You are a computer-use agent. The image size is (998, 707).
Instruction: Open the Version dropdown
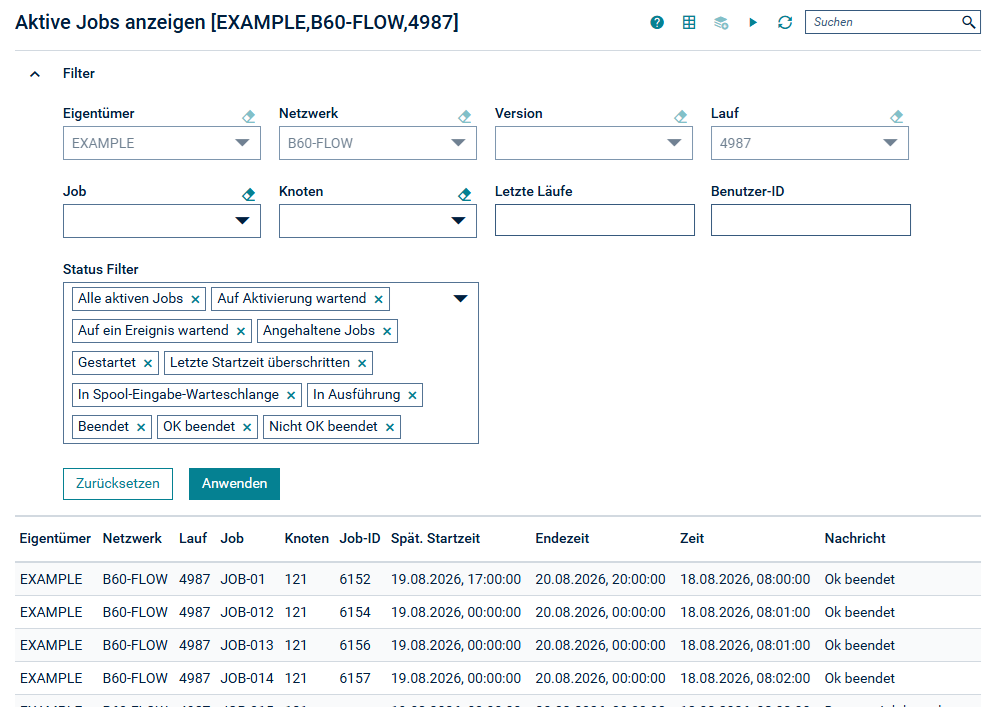[x=594, y=143]
